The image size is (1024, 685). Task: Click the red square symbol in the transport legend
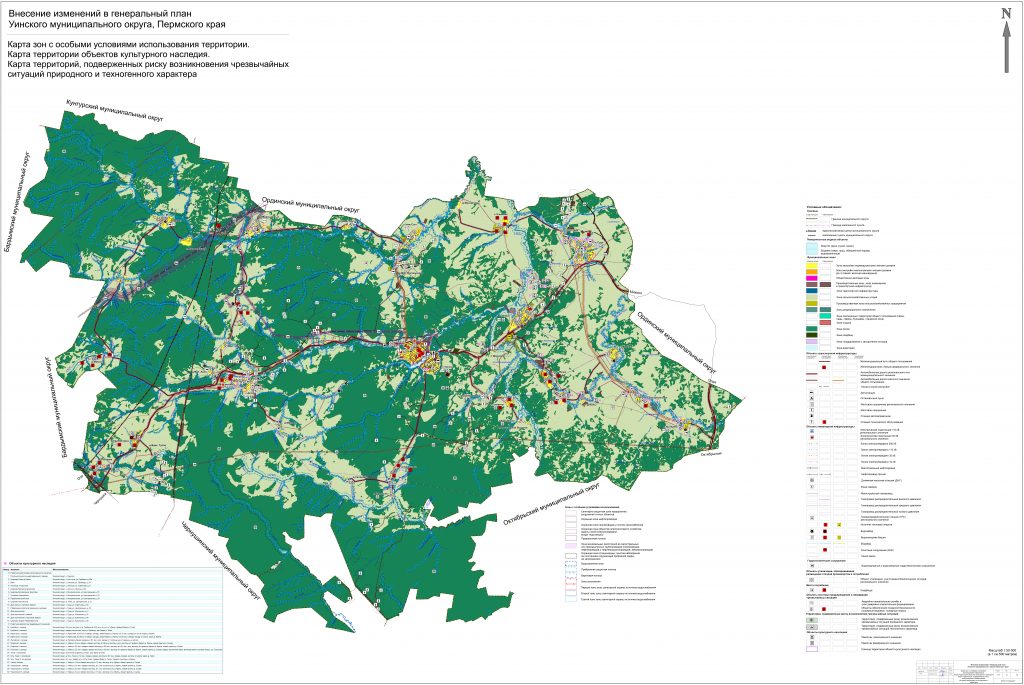(824, 368)
